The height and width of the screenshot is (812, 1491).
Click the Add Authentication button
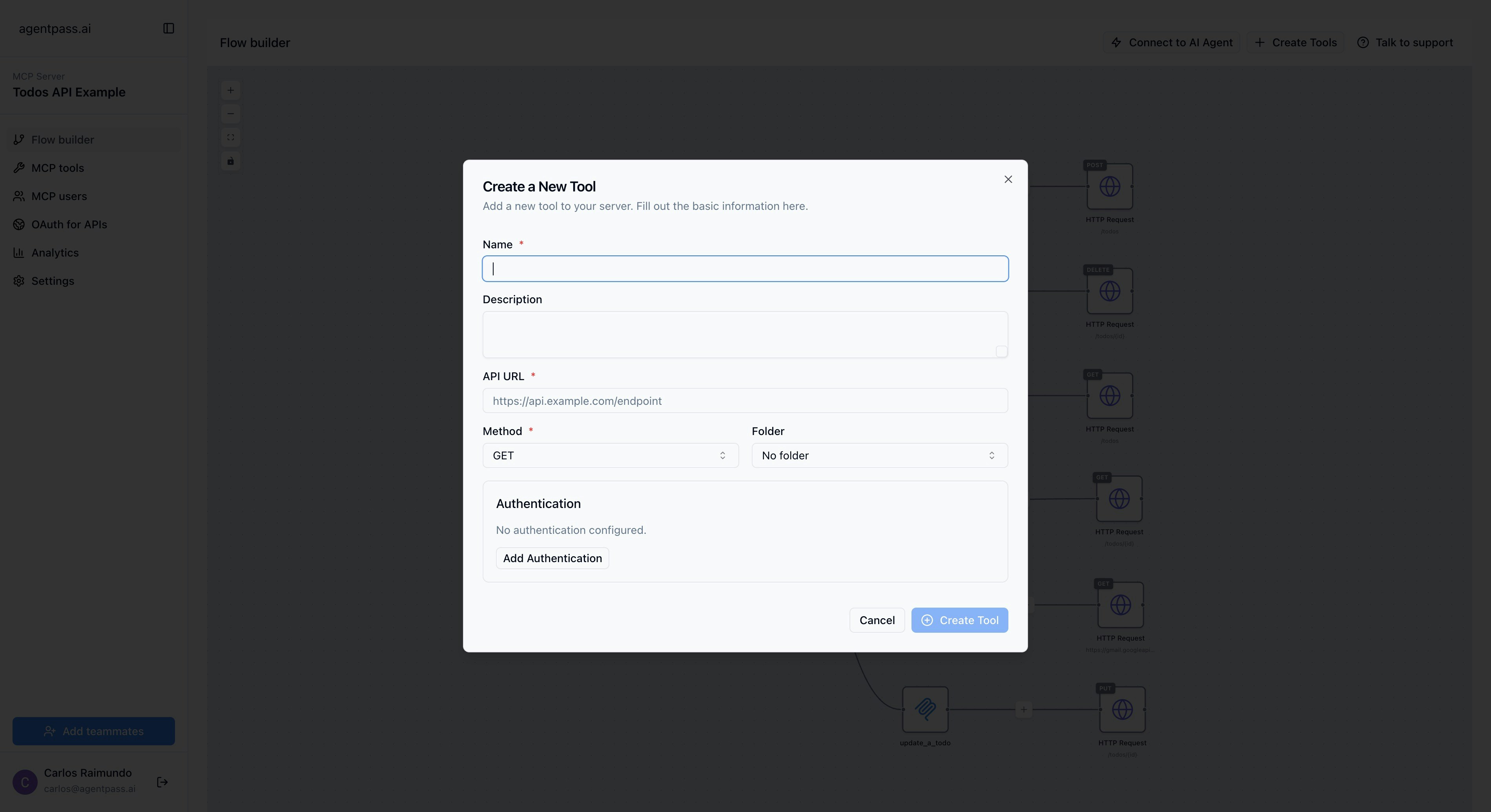552,558
